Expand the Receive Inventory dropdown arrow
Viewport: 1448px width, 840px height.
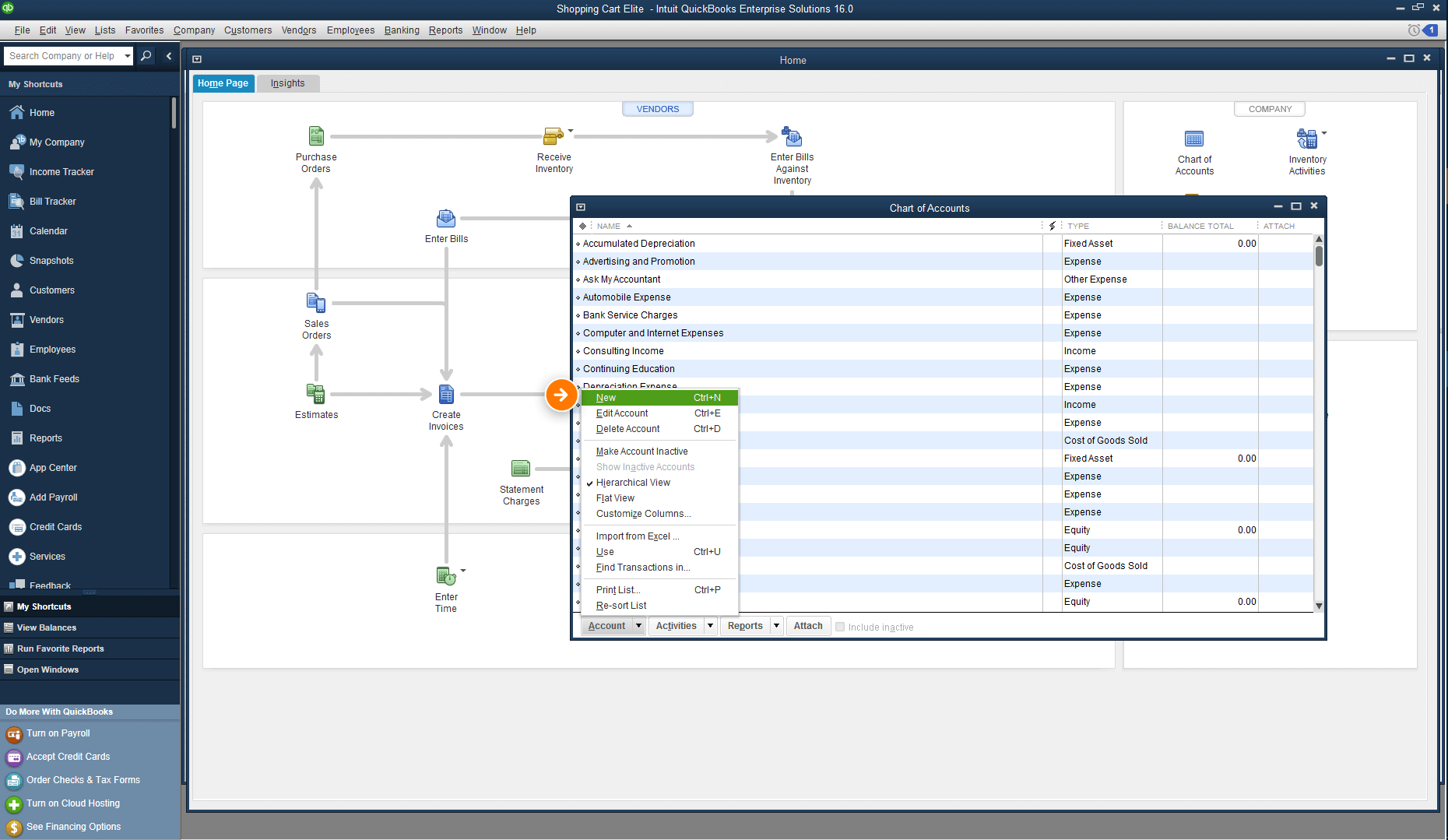pyautogui.click(x=571, y=131)
